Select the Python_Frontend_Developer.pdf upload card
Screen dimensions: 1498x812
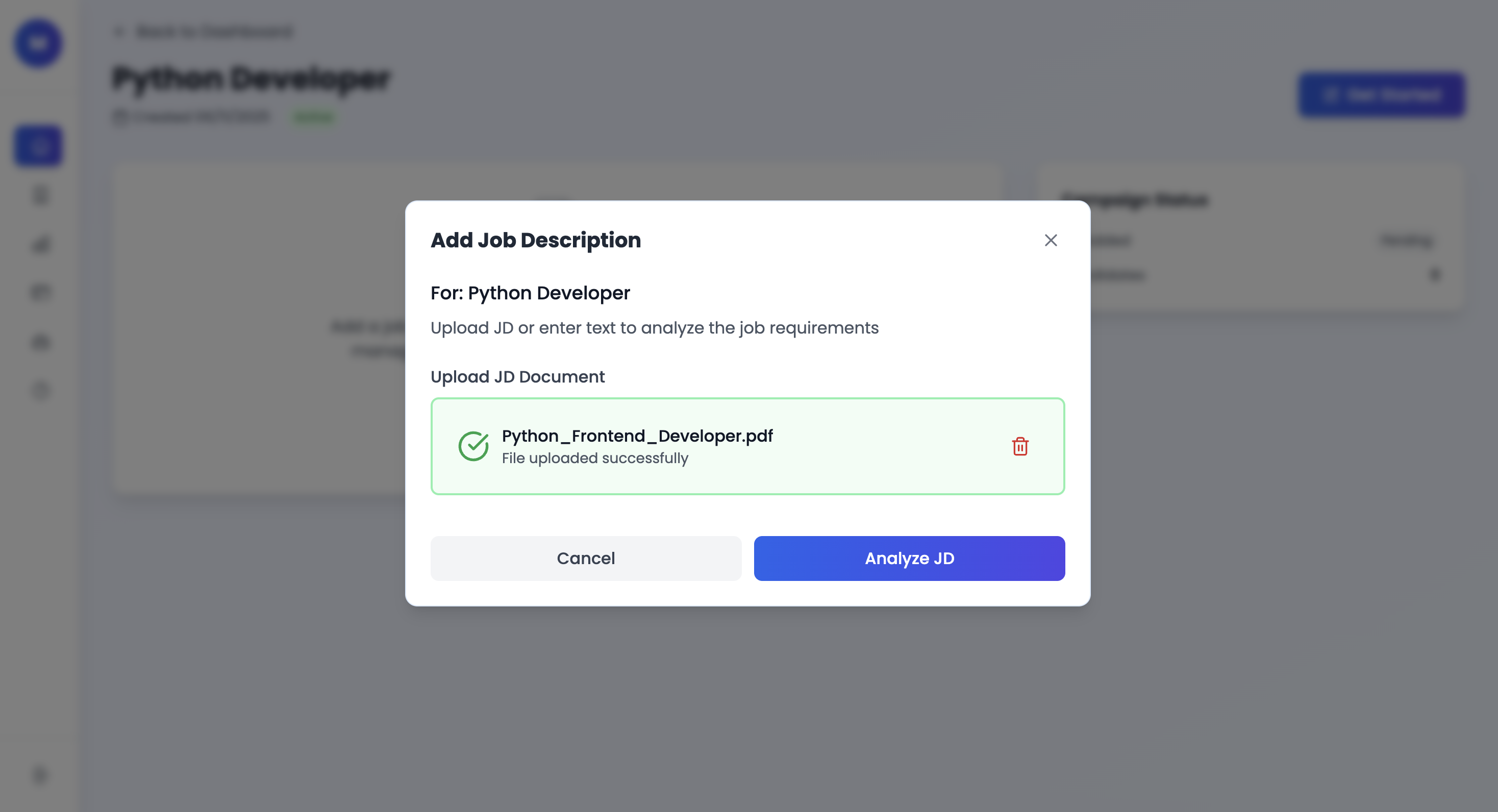747,446
